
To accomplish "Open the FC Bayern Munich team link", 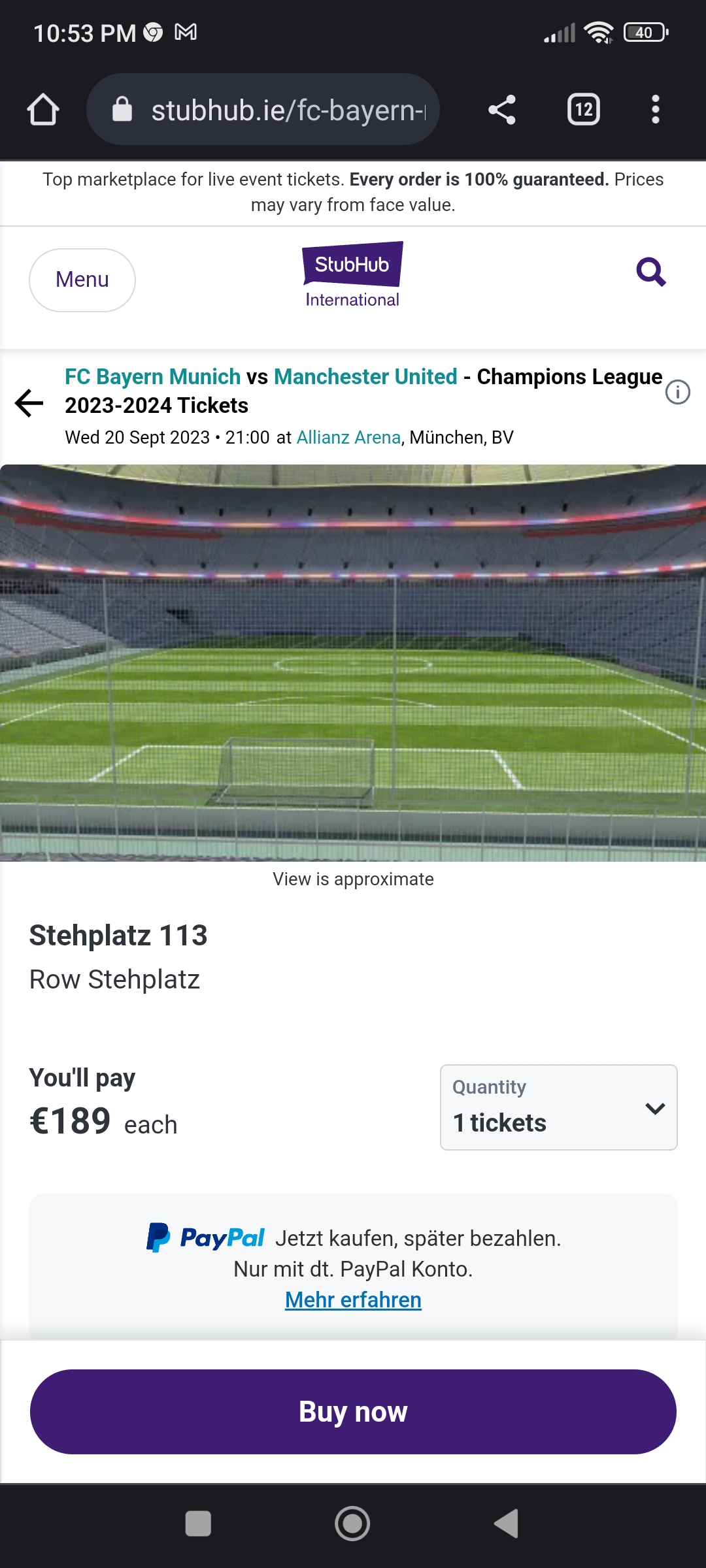I will pos(153,377).
